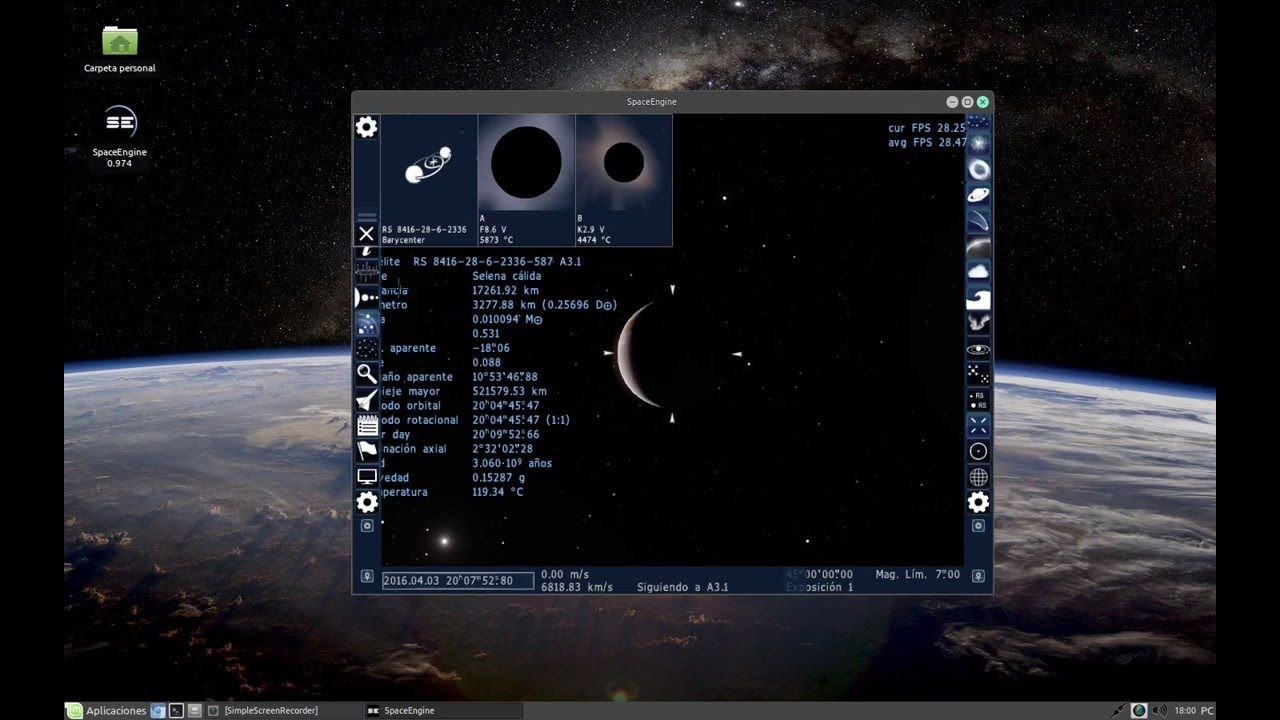Click the 18:00 clock in taskbar
This screenshot has width=1280, height=720.
click(x=1185, y=710)
